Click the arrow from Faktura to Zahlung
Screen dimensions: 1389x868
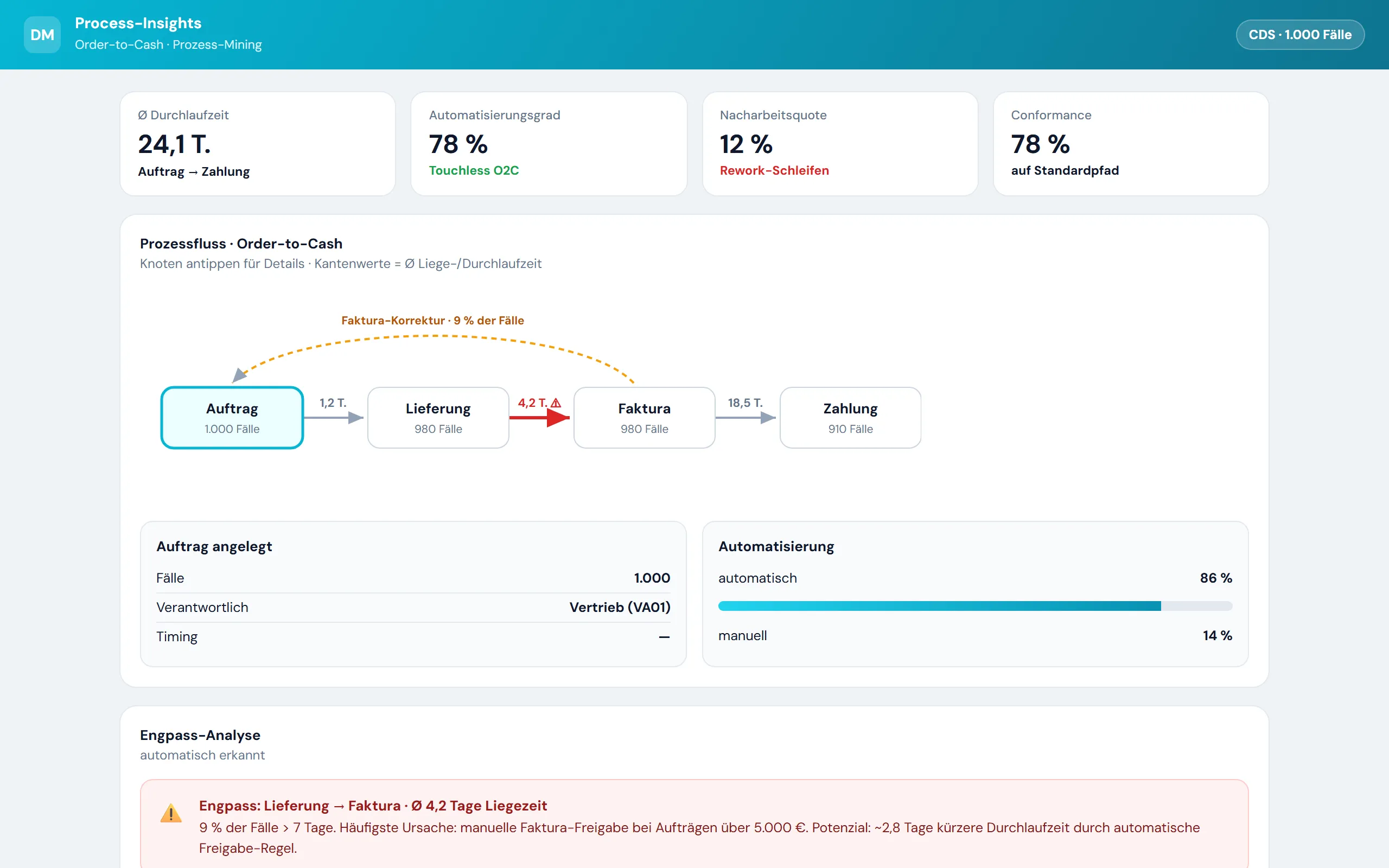(746, 417)
